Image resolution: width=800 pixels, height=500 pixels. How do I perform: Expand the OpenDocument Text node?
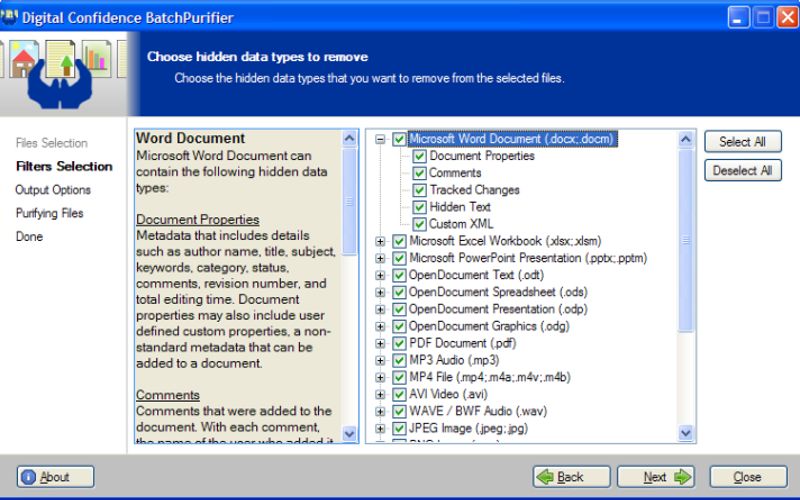coord(380,276)
